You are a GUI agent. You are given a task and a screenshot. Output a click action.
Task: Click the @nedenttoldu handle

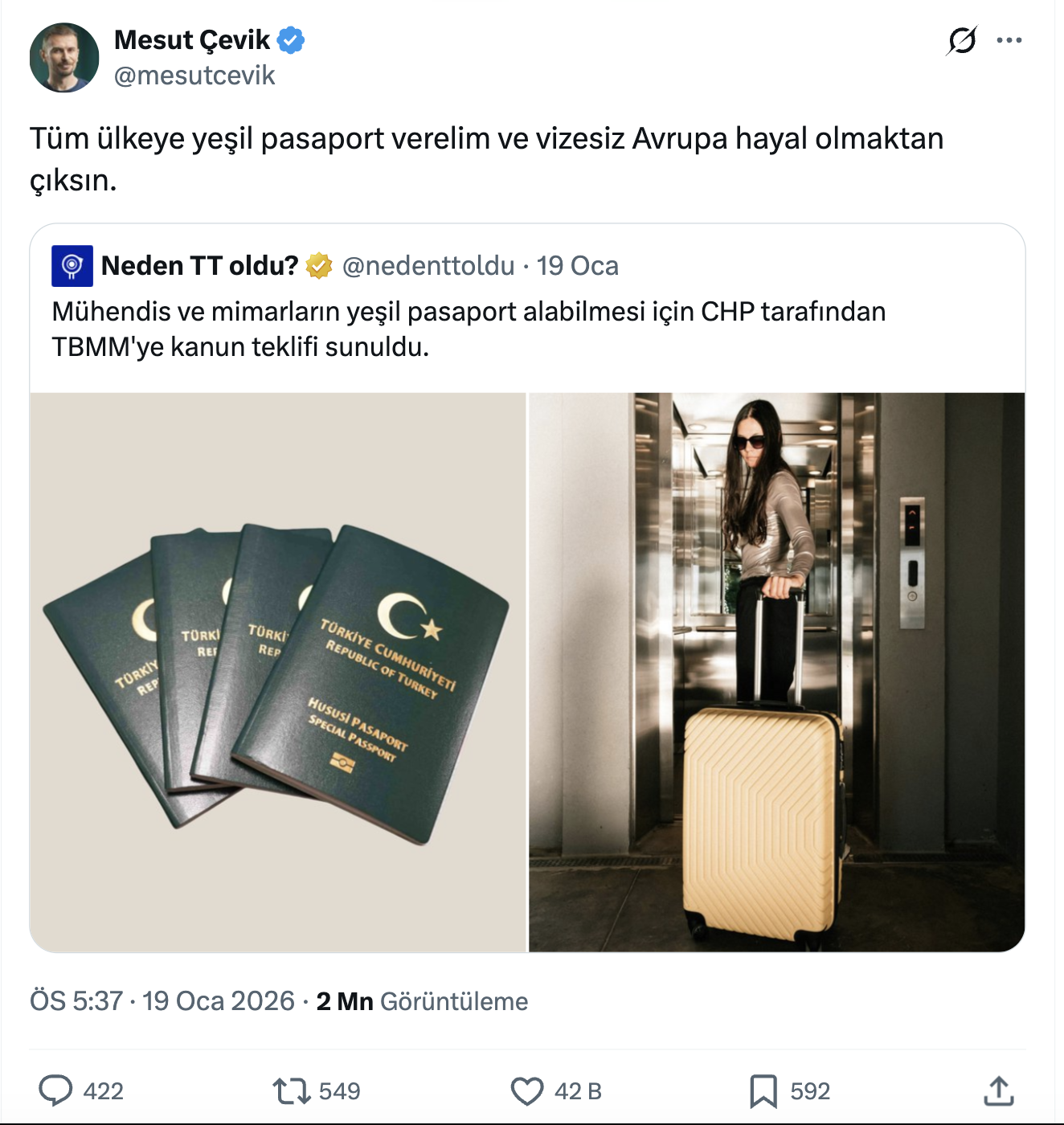point(428,266)
